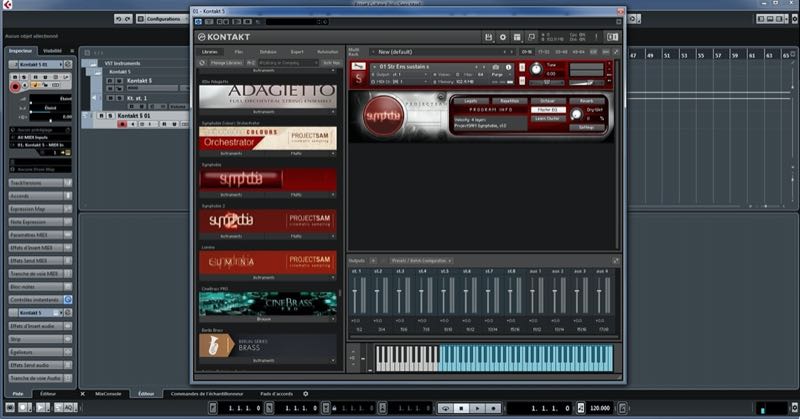This screenshot has width=800, height=419.
Task: Open the MixConsole tab in lower zone
Action: click(108, 394)
